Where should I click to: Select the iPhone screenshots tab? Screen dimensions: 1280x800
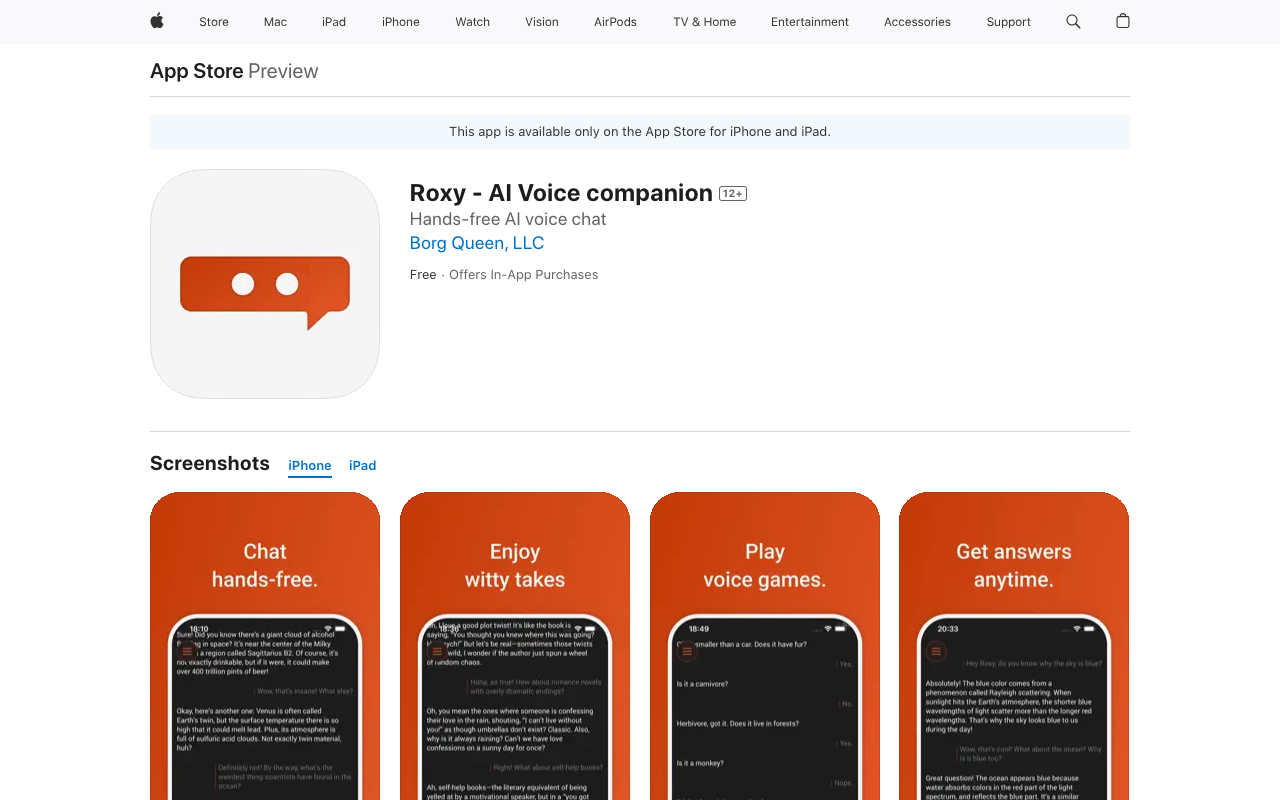310,466
